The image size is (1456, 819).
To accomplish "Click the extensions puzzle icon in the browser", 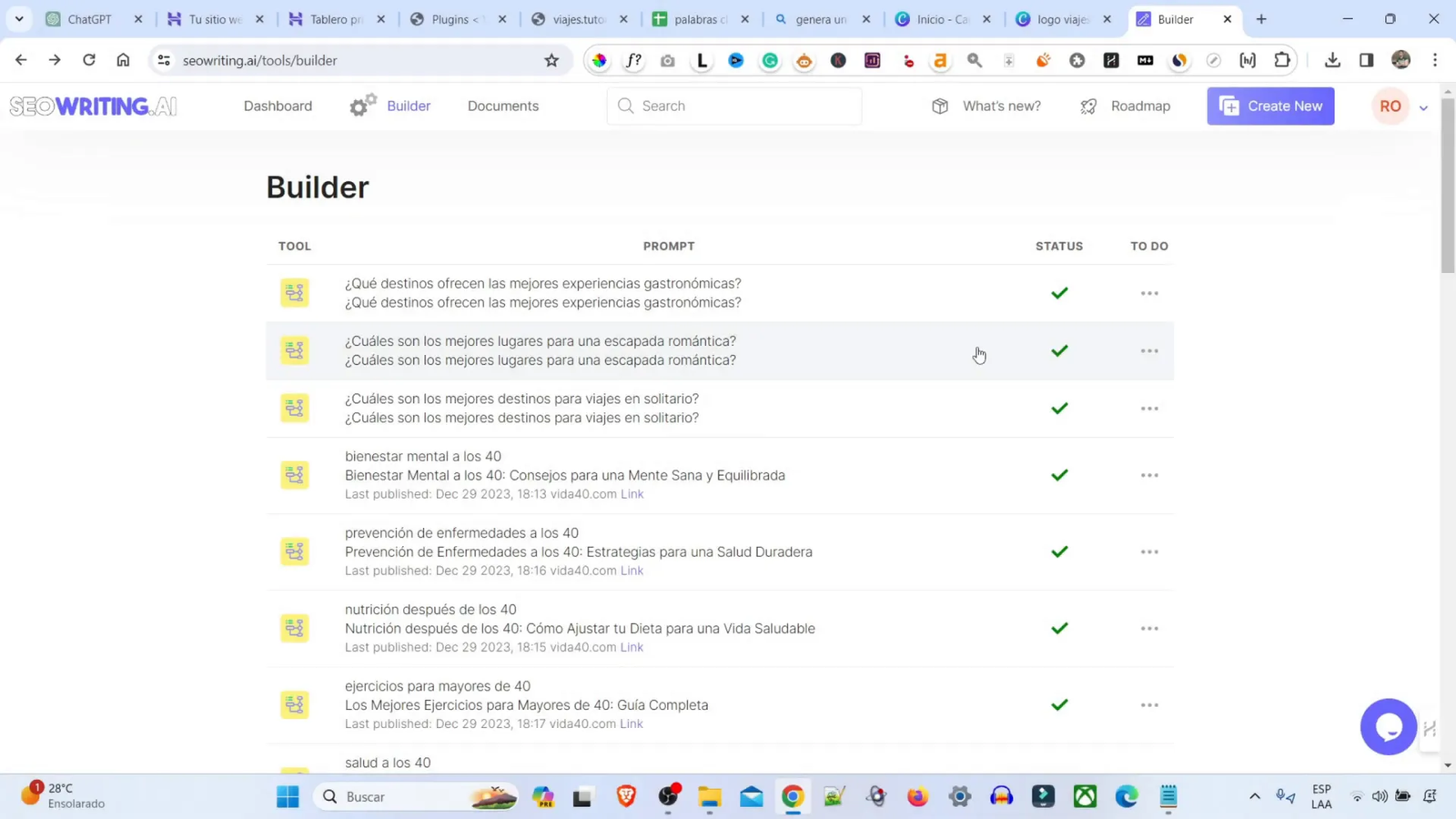I will click(x=1282, y=60).
